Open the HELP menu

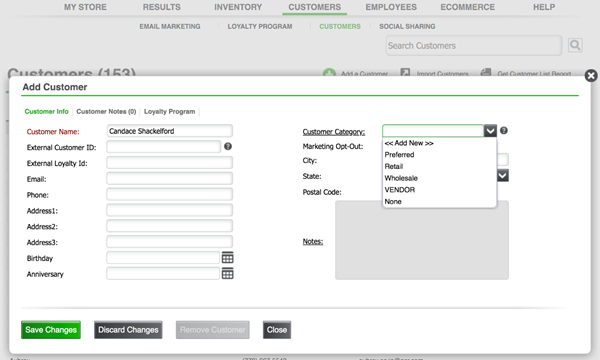point(544,7)
